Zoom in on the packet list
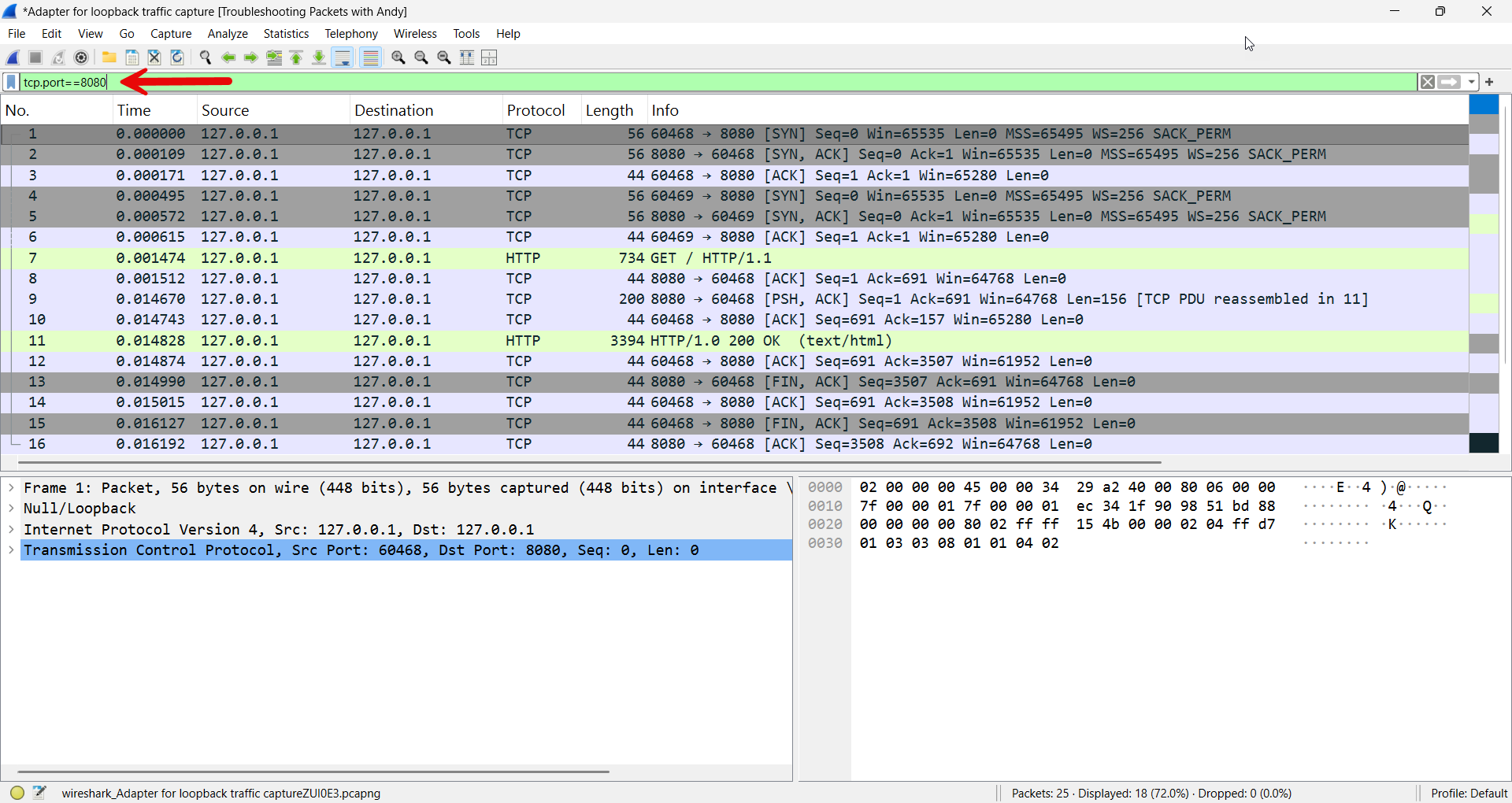 tap(398, 57)
